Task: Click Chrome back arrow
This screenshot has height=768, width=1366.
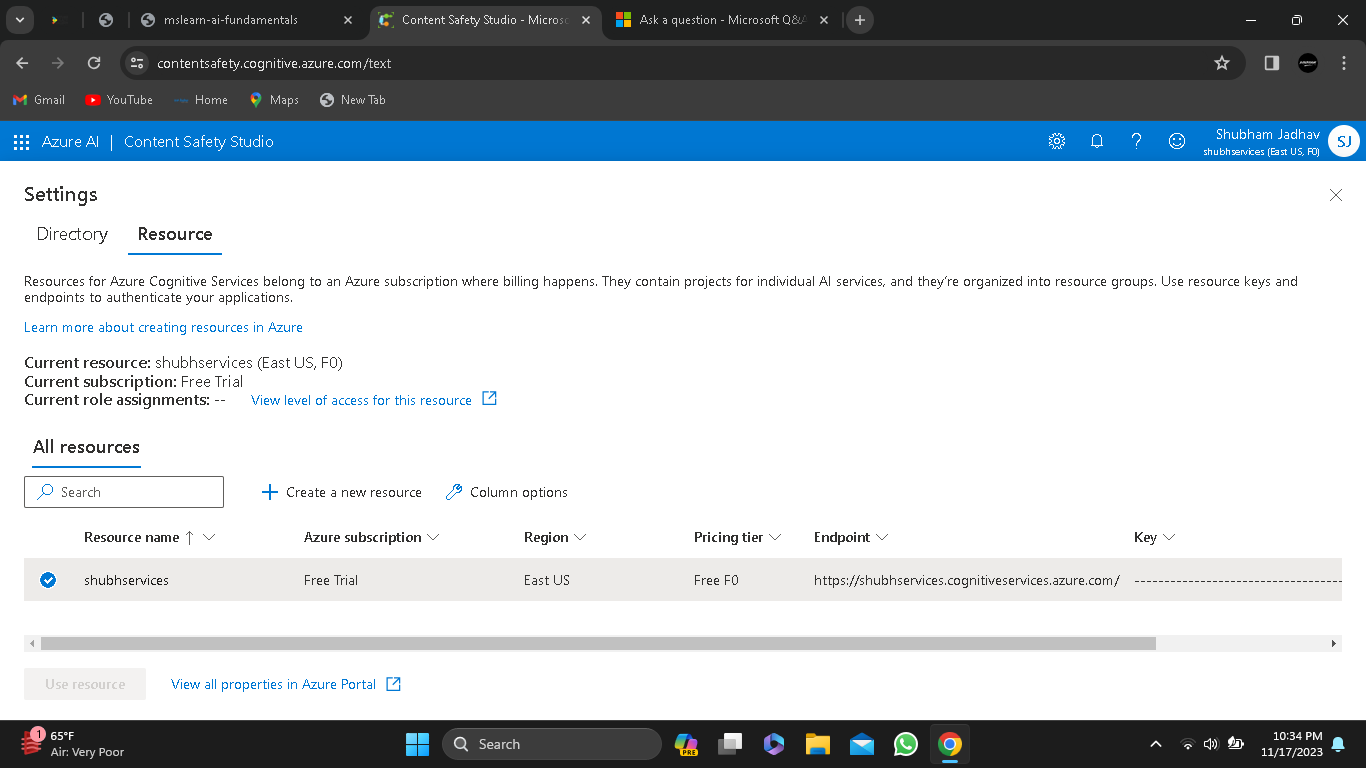Action: 22,63
